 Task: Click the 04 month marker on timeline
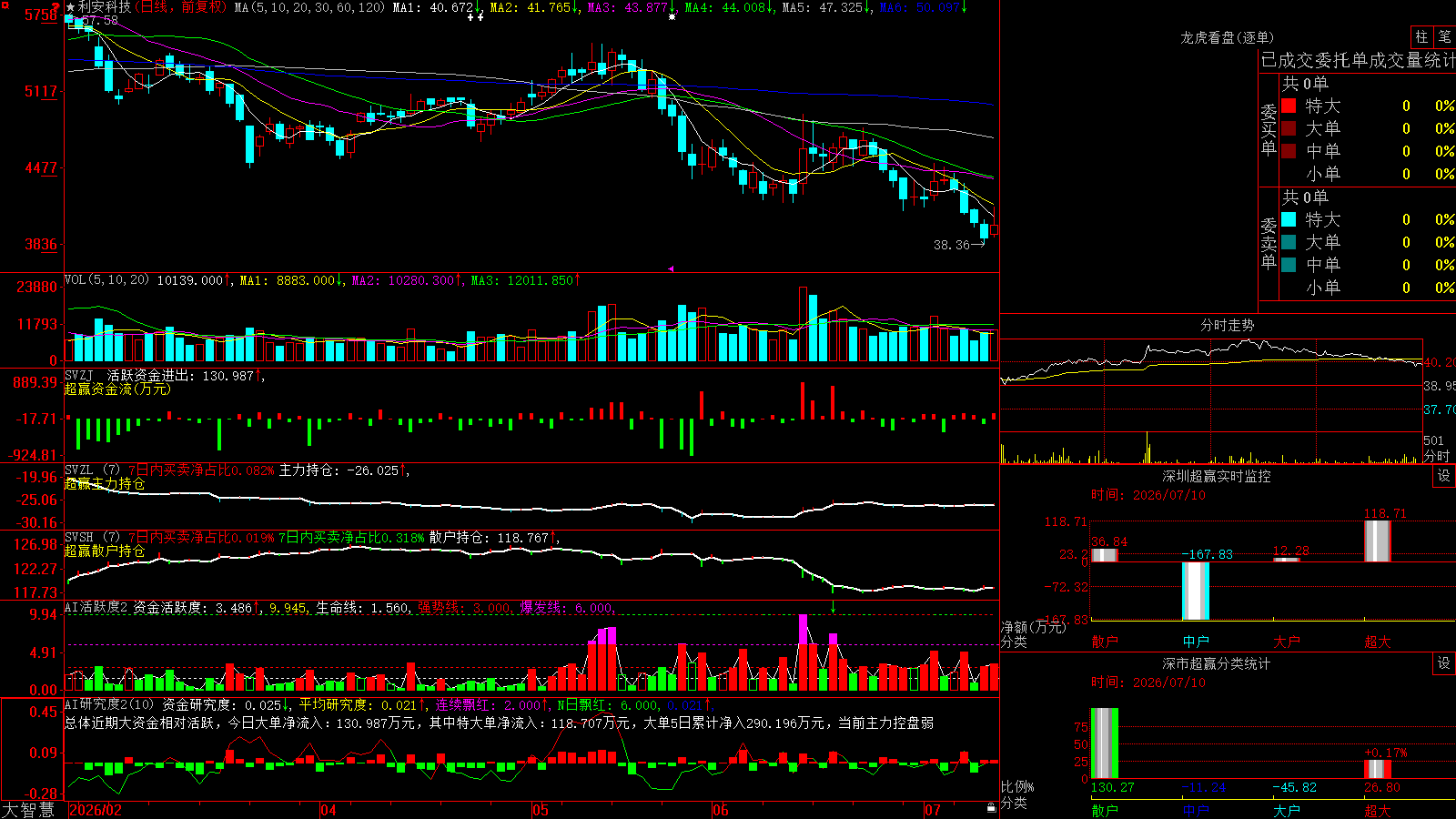pos(329,810)
